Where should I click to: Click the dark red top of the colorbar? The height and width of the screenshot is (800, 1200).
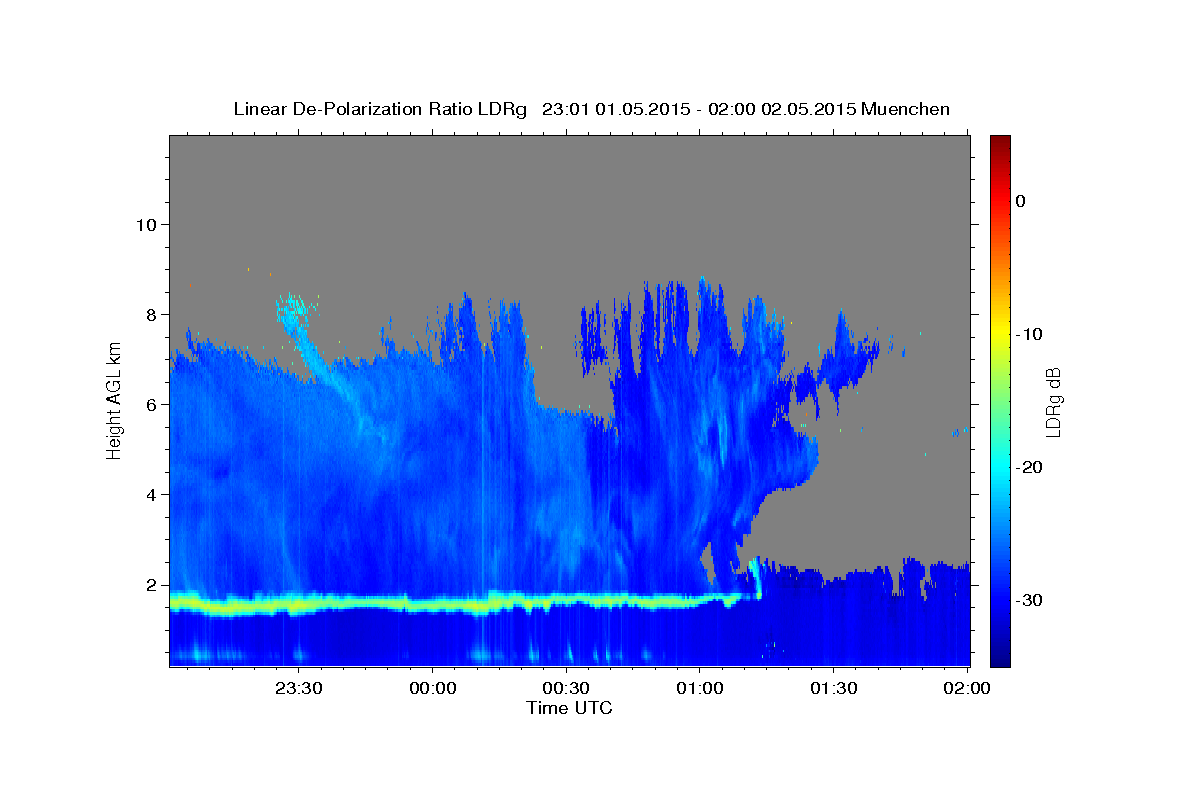999,142
